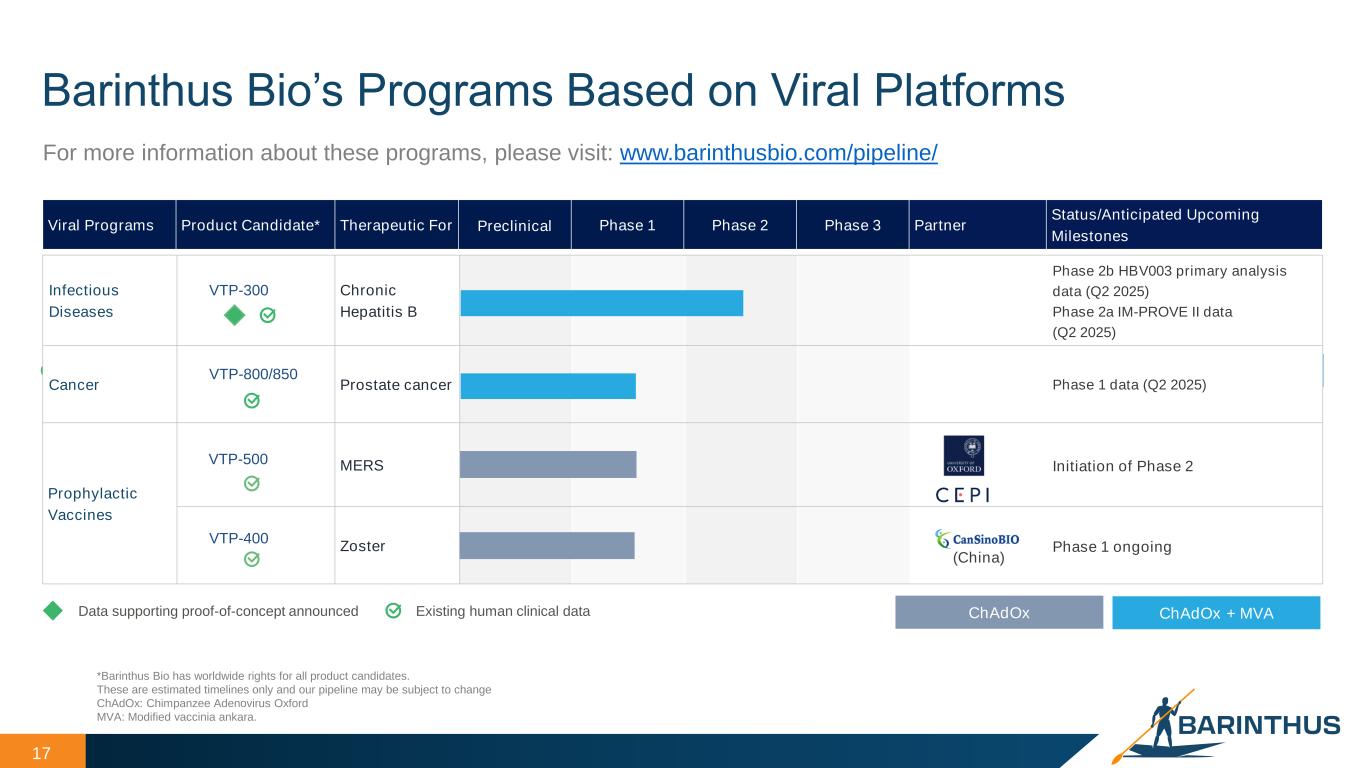Click the VTP-300 product candidate label
Screen dimensions: 1365x768
(238, 290)
